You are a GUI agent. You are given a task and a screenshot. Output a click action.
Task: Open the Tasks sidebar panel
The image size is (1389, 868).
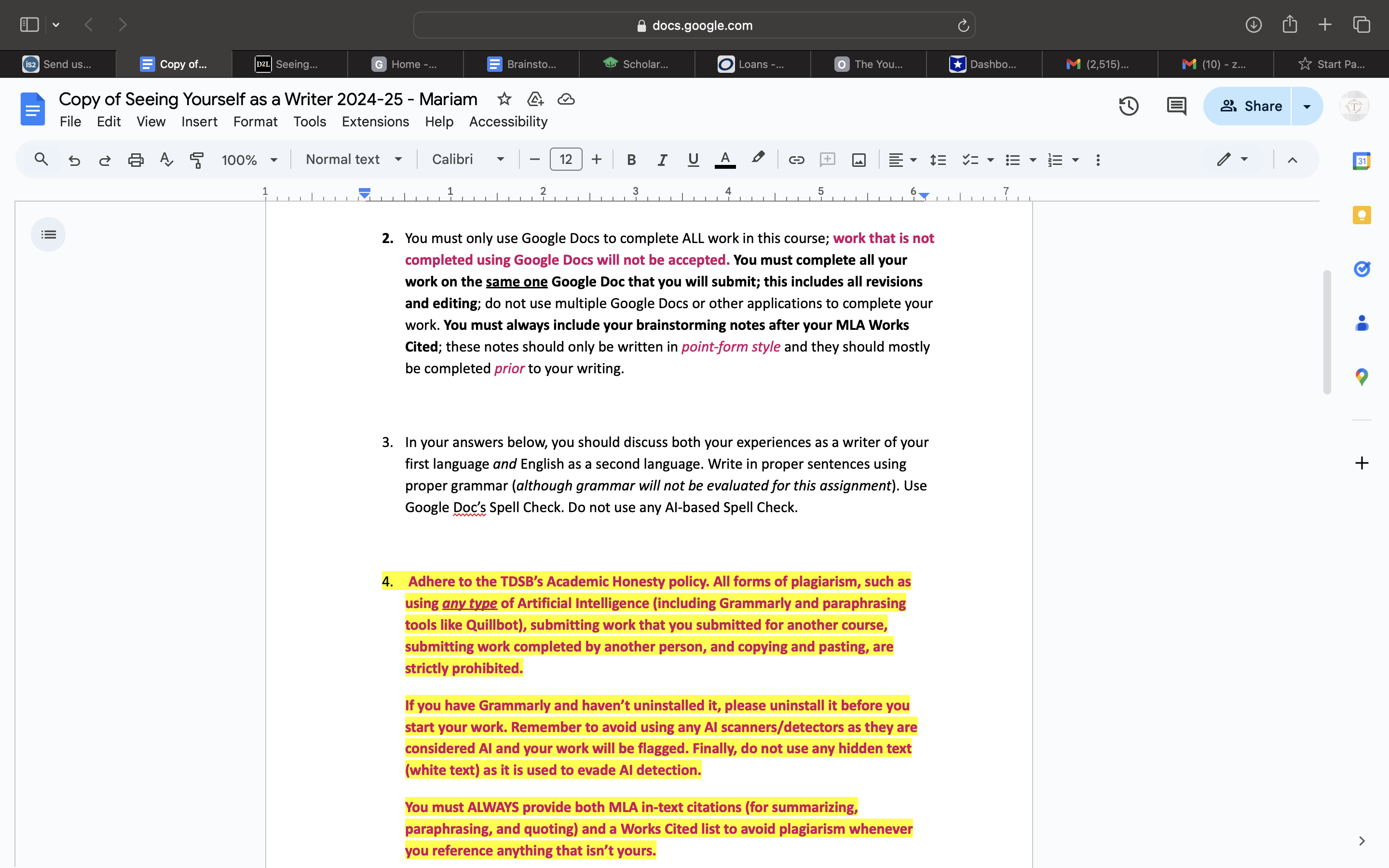[x=1362, y=269]
